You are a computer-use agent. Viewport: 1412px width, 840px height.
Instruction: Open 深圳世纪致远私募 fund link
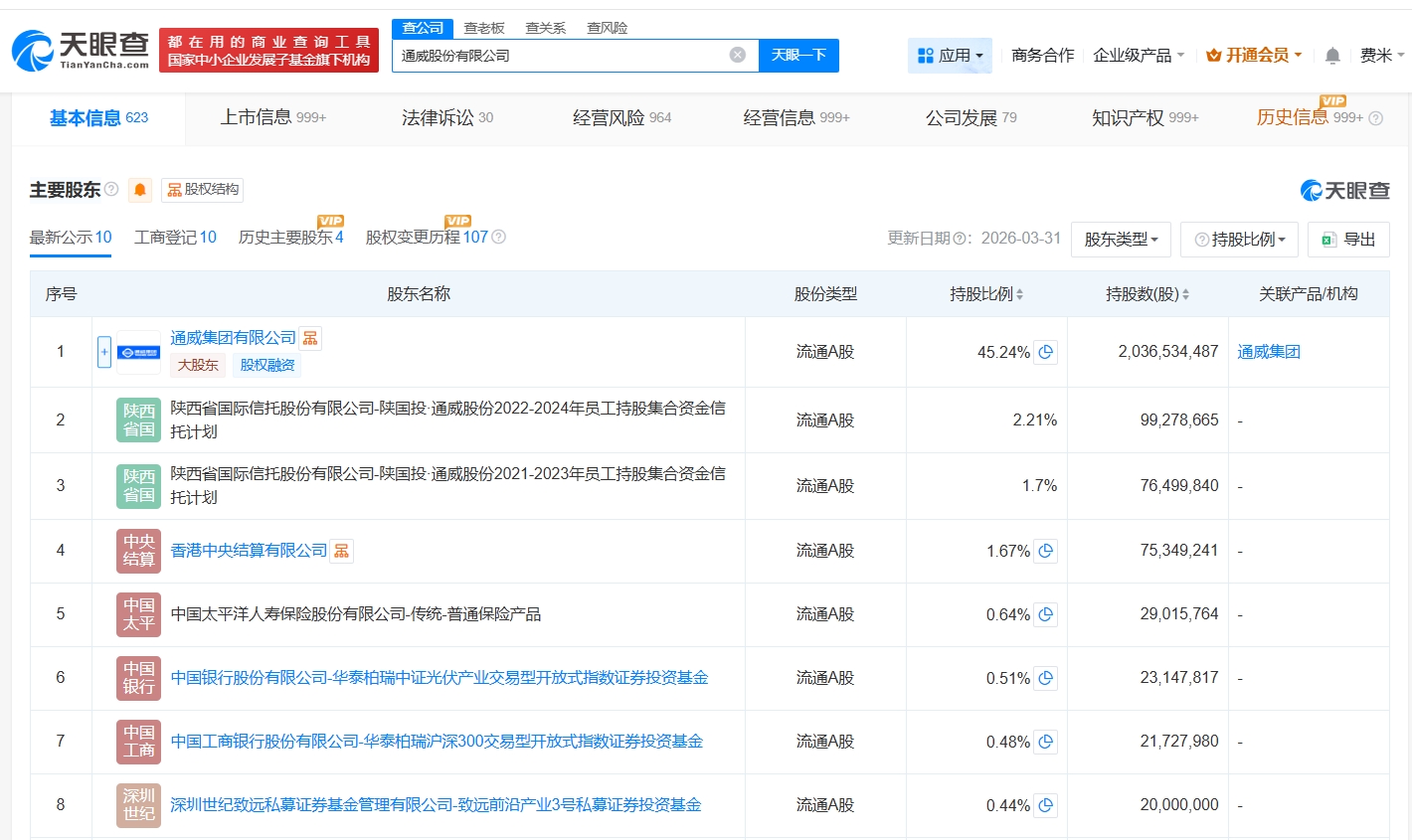pos(436,805)
